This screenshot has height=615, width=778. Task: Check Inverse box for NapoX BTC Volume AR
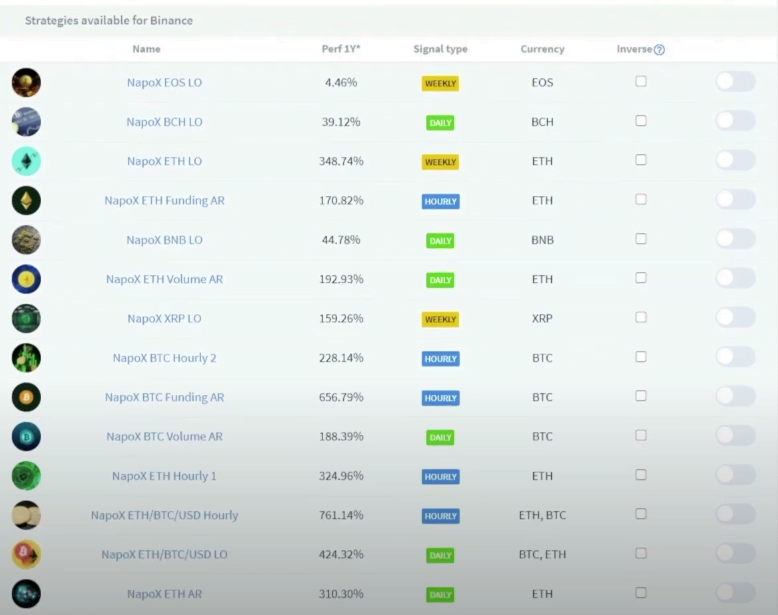coord(641,435)
